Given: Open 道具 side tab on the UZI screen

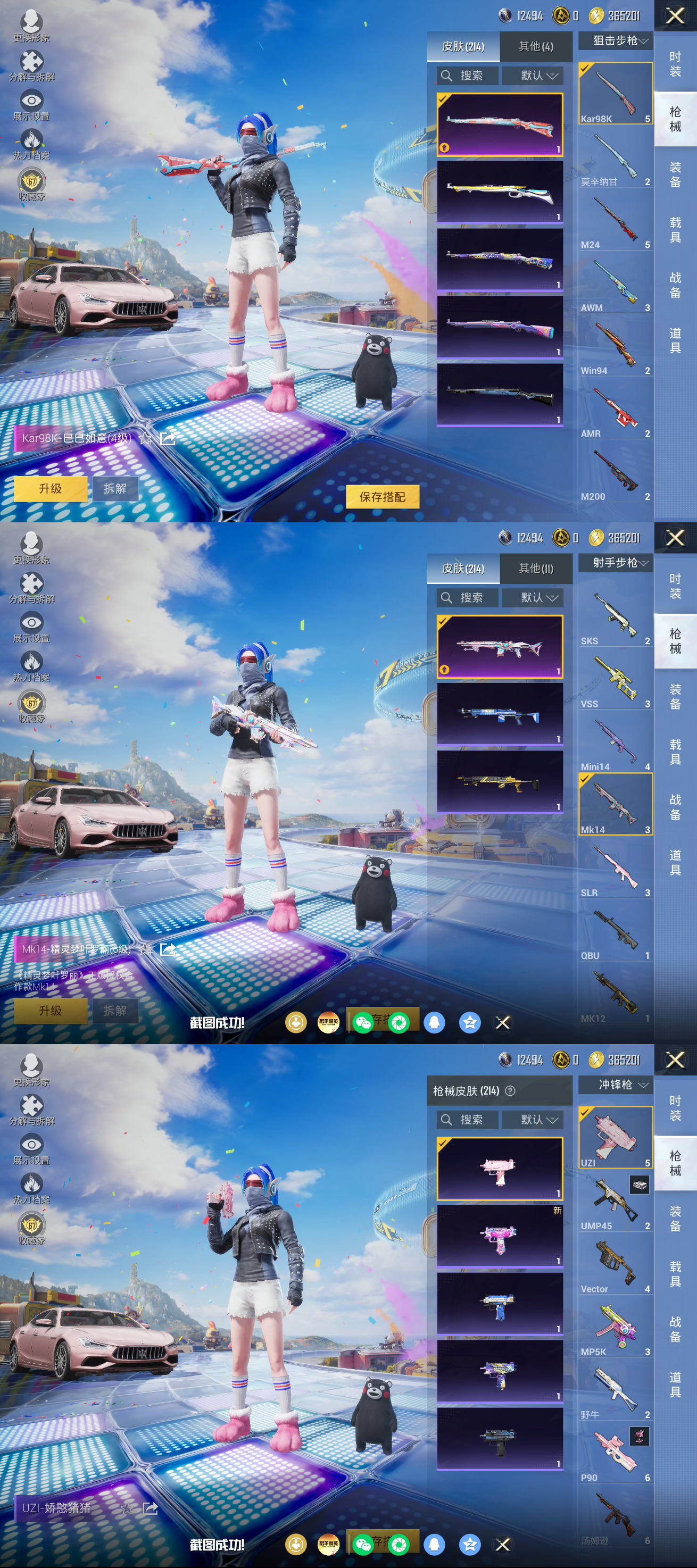Looking at the screenshot, I should (x=675, y=1384).
